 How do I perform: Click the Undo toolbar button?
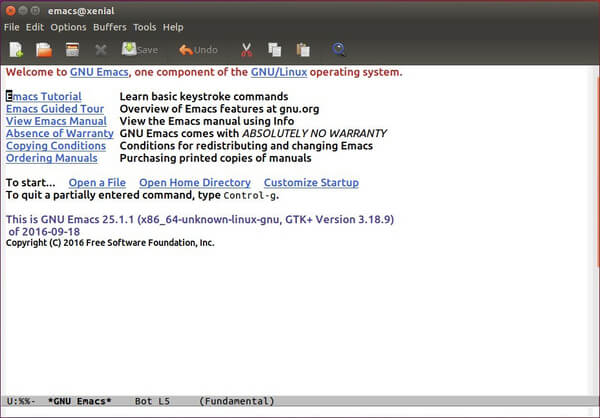pyautogui.click(x=198, y=50)
